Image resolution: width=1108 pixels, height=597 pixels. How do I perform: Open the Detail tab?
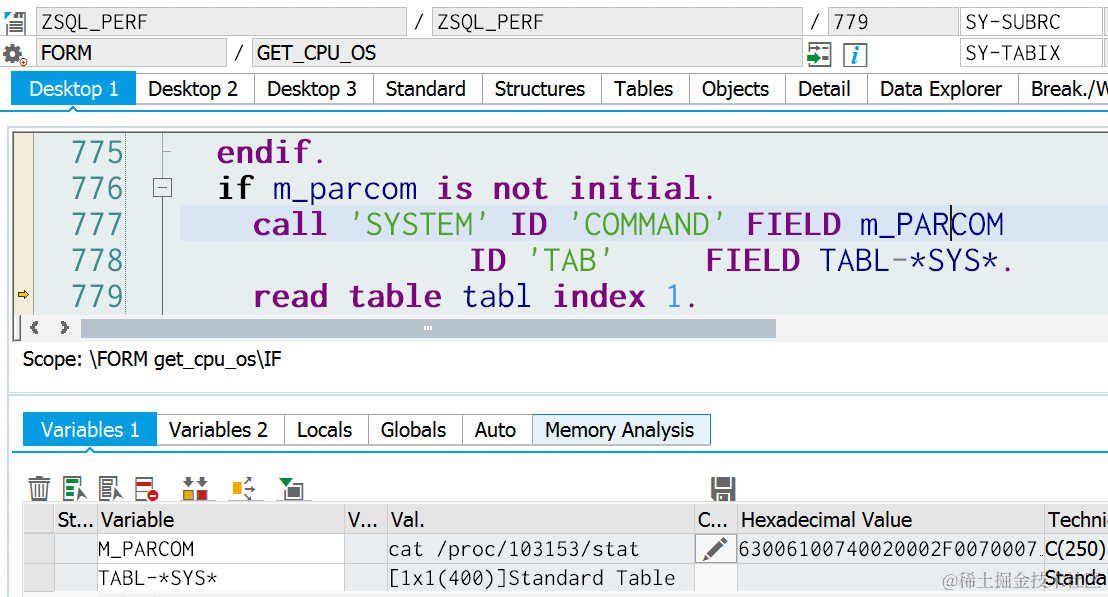(824, 89)
